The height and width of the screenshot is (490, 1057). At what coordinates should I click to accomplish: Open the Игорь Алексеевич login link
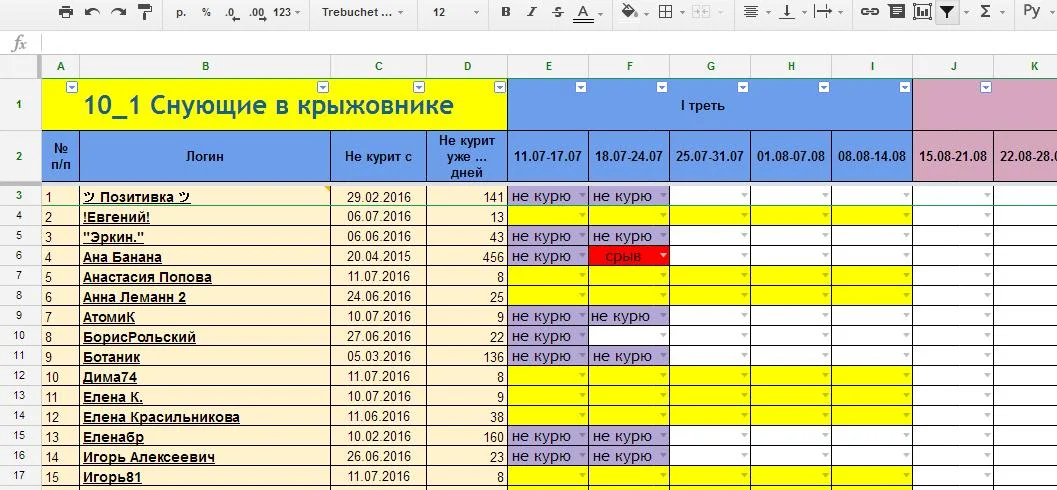click(149, 457)
